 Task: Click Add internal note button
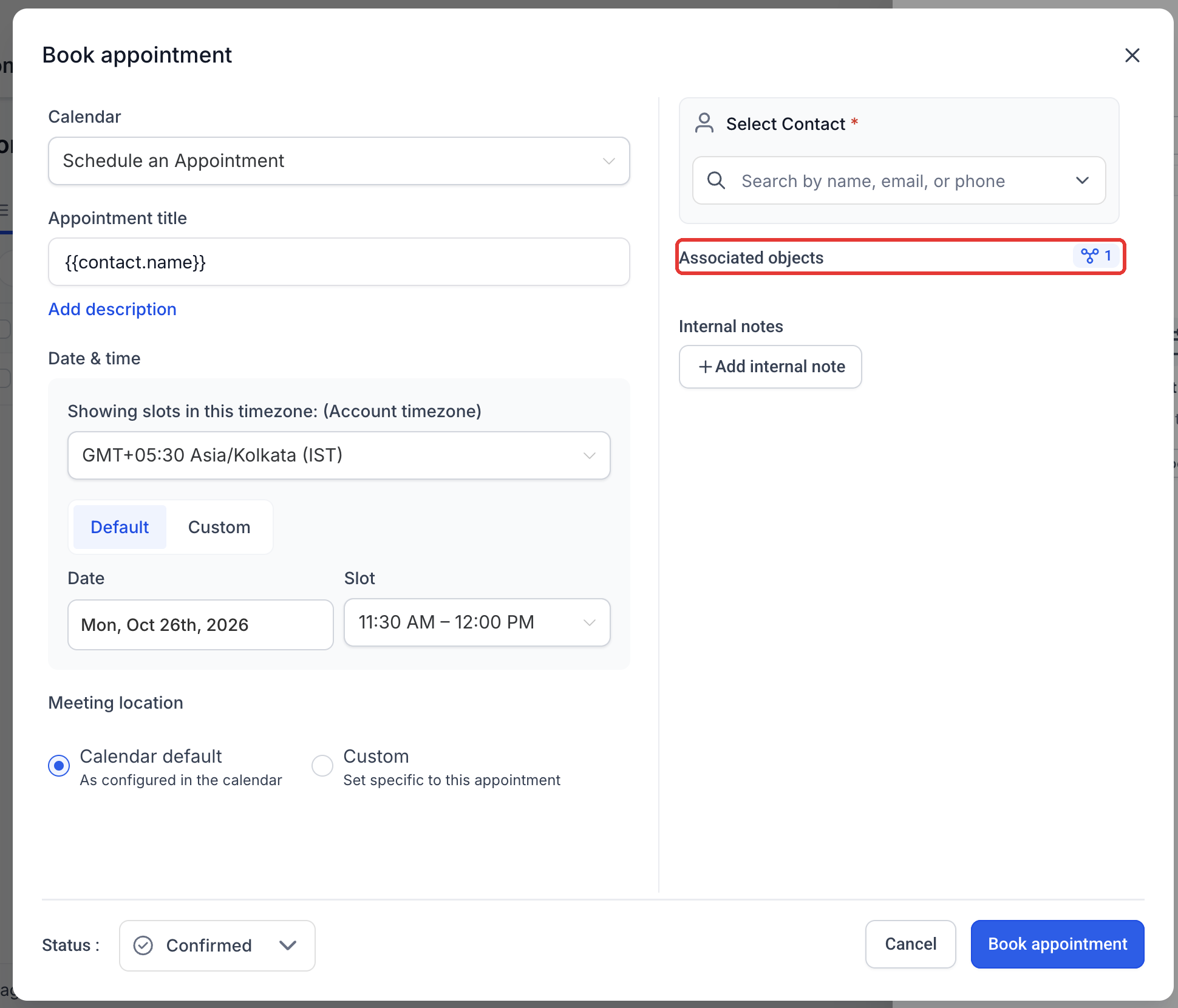click(x=771, y=367)
